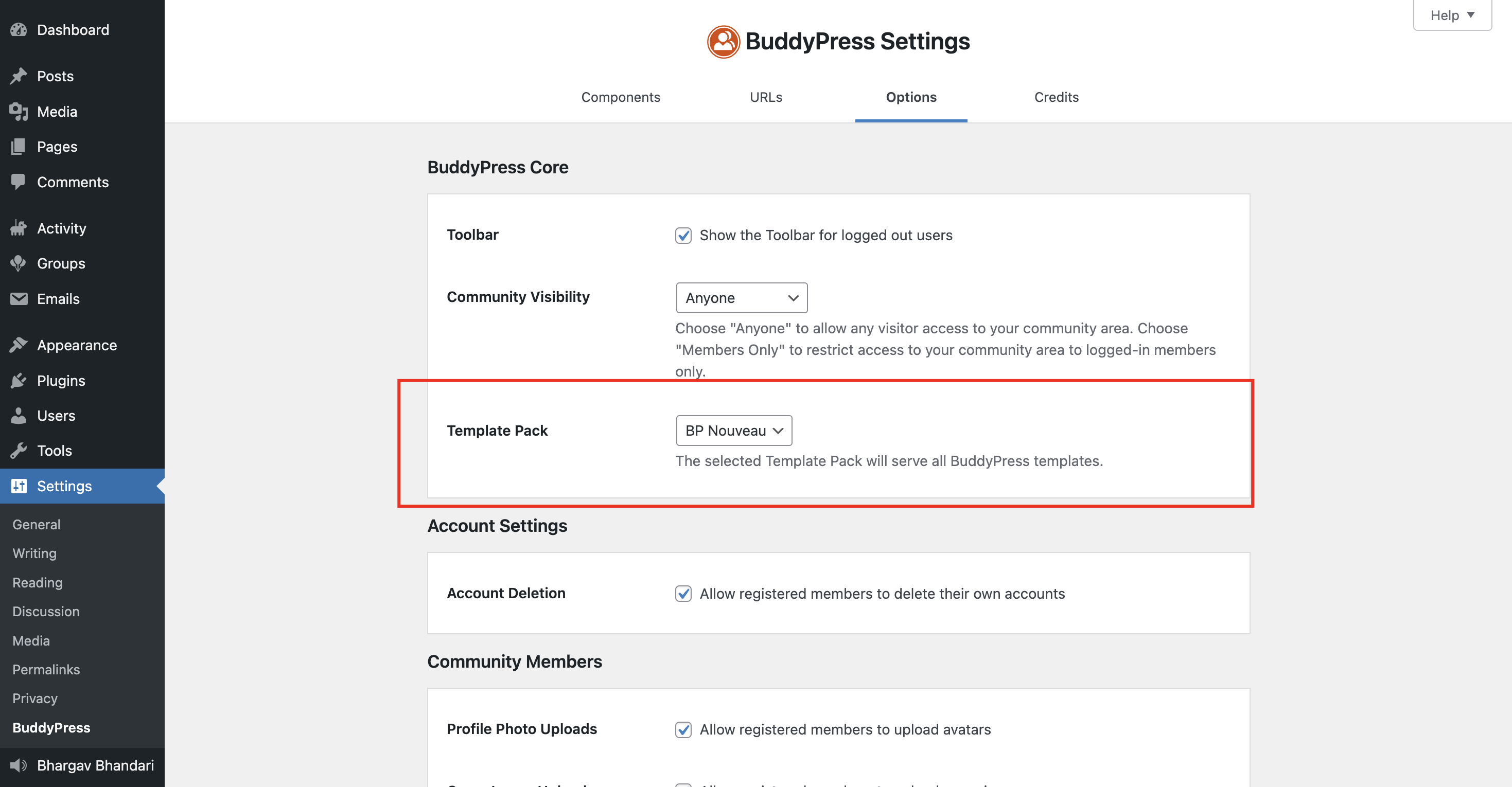This screenshot has height=787, width=1512.
Task: Expand the BP Nouveau Template Pack dropdown
Action: pos(734,431)
